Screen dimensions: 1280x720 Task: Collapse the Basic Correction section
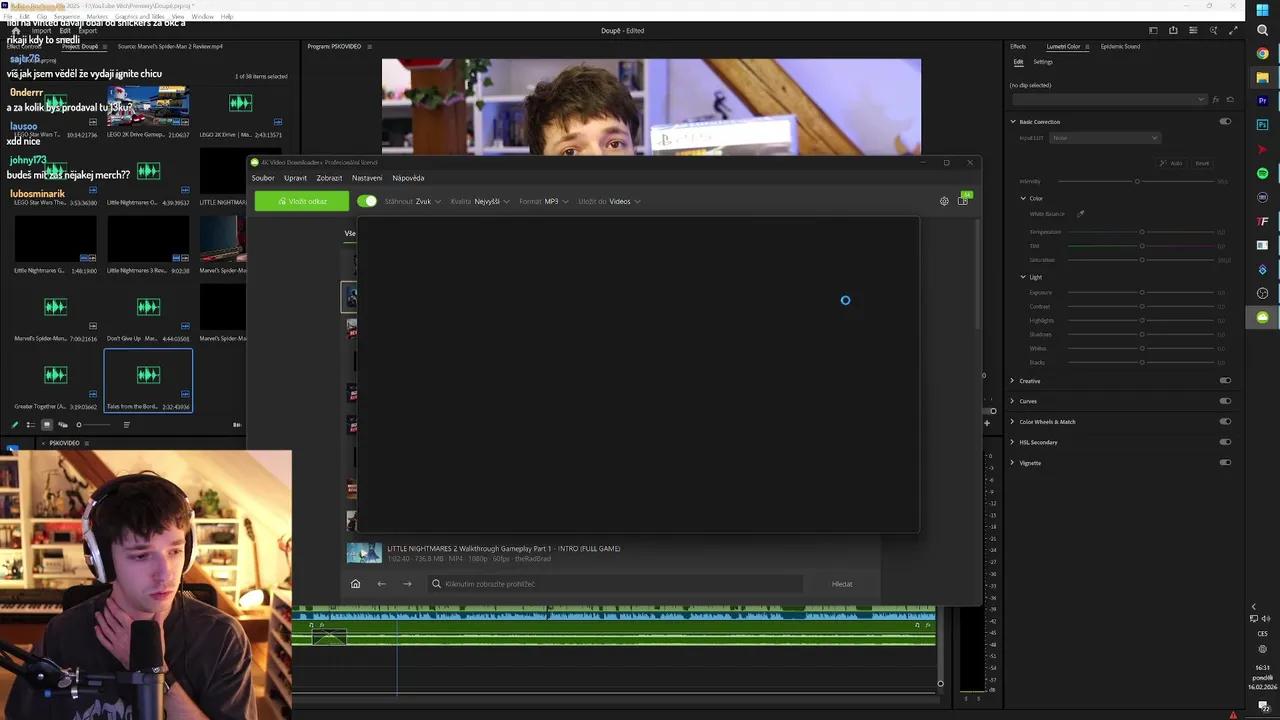tap(1013, 122)
